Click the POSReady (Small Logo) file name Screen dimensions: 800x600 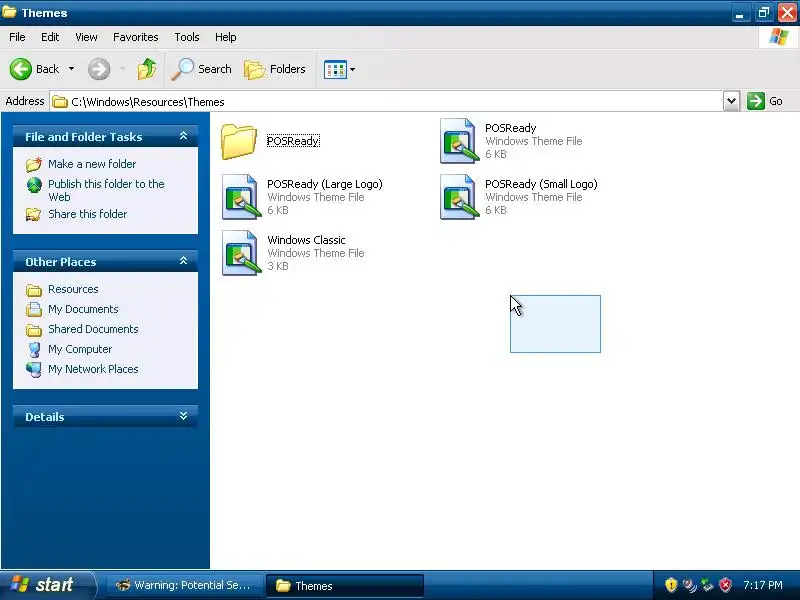[x=541, y=184]
